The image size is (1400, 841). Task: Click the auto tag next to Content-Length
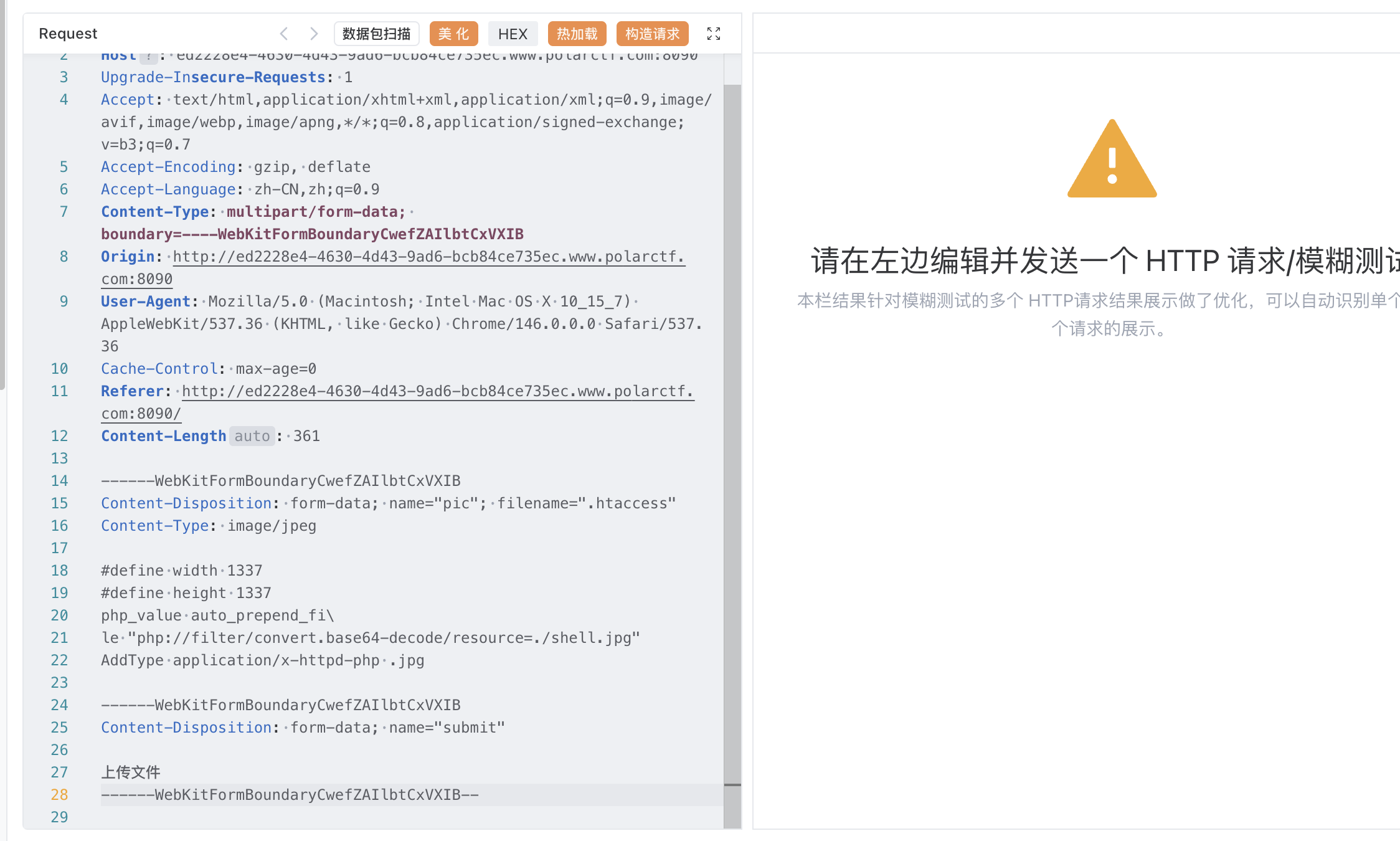(252, 436)
